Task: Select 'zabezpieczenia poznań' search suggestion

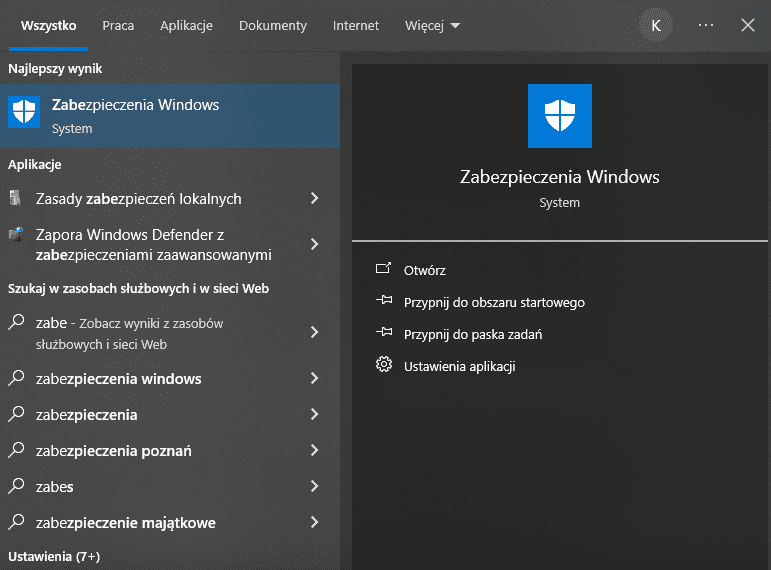Action: coord(170,450)
